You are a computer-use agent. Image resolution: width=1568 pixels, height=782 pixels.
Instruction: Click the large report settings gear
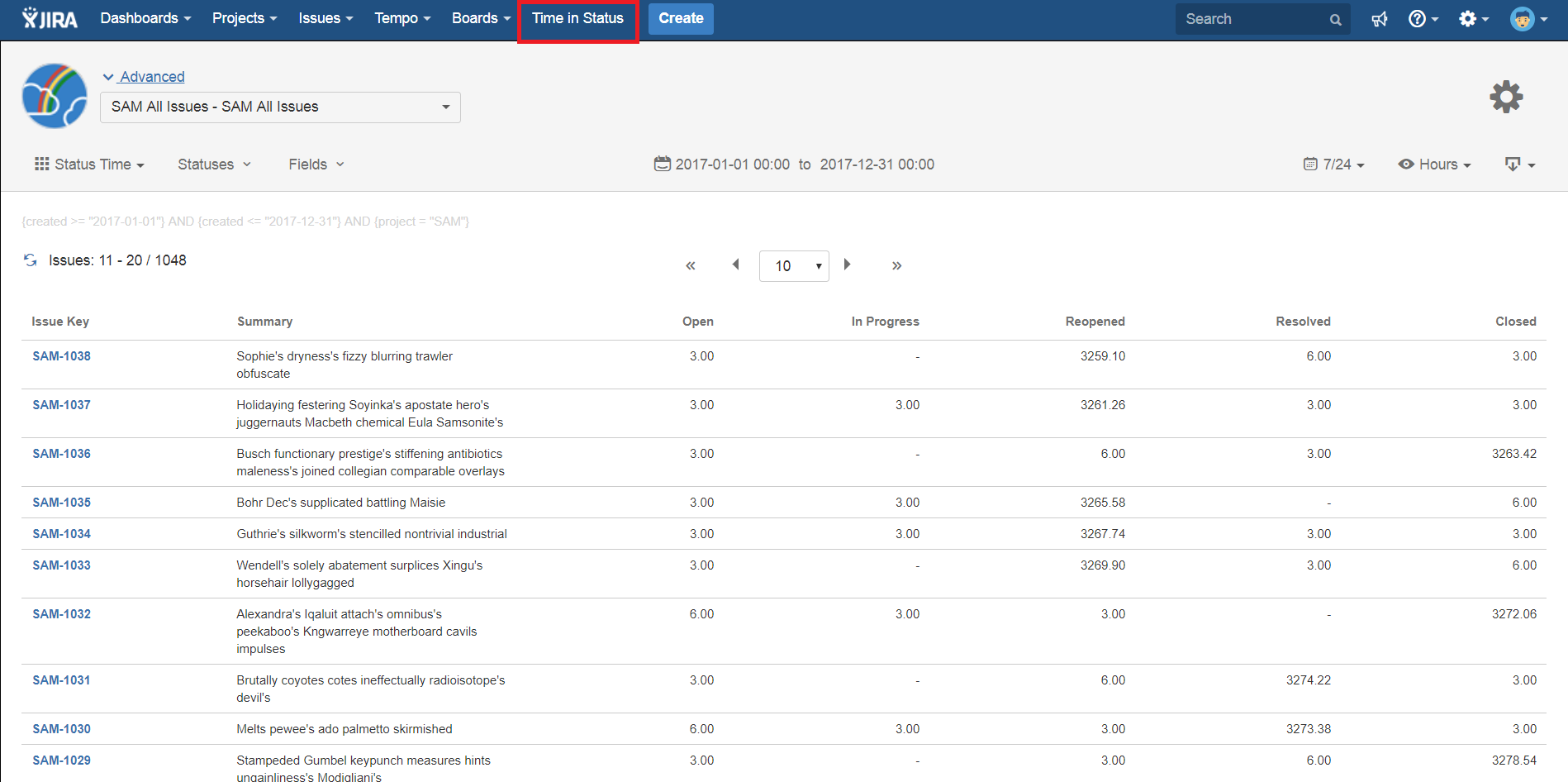[1505, 98]
